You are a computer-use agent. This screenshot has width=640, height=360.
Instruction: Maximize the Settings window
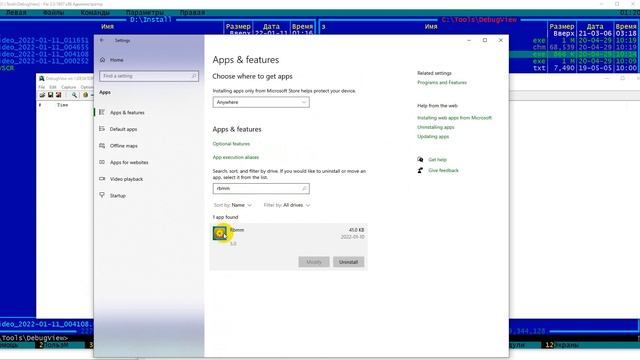point(485,40)
